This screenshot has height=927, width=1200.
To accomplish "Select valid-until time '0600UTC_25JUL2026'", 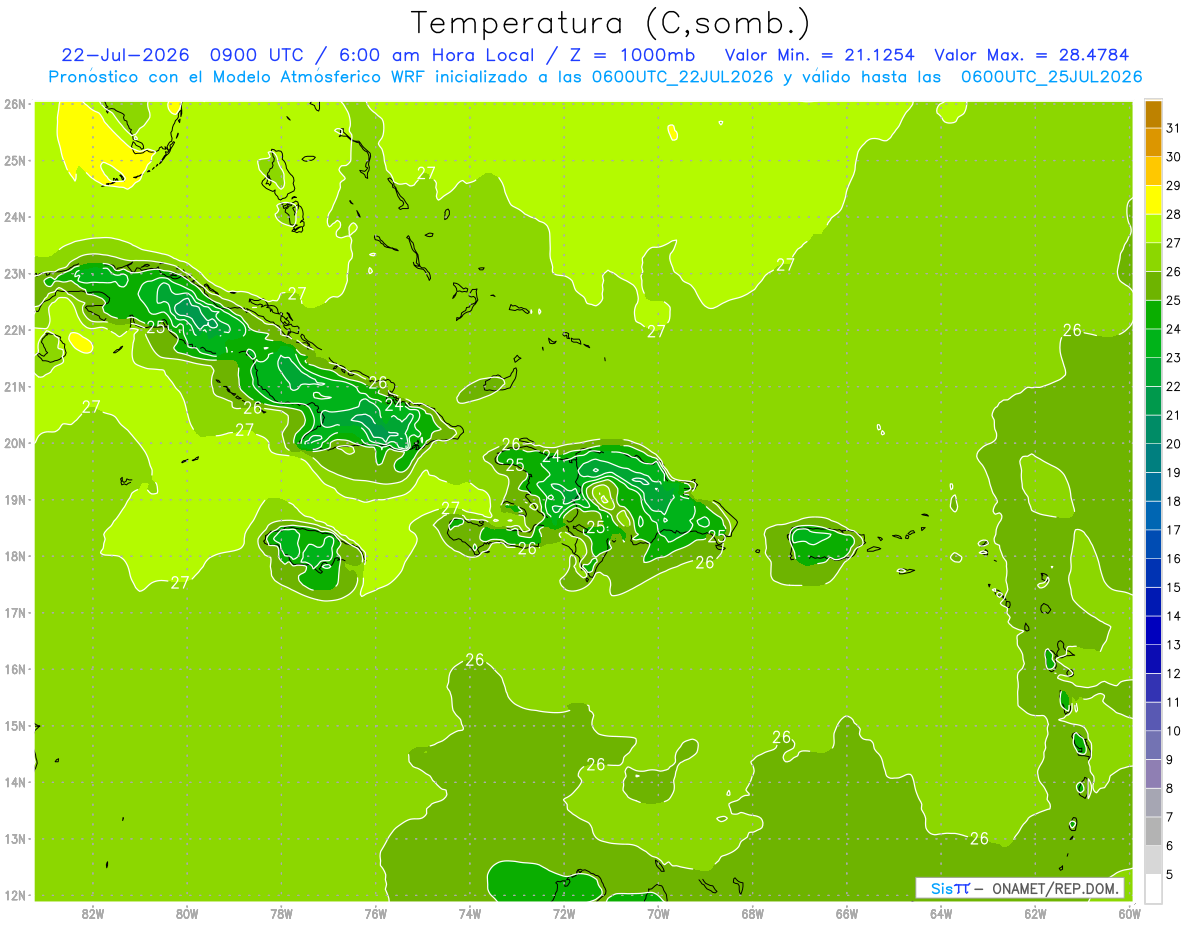I will [1051, 77].
